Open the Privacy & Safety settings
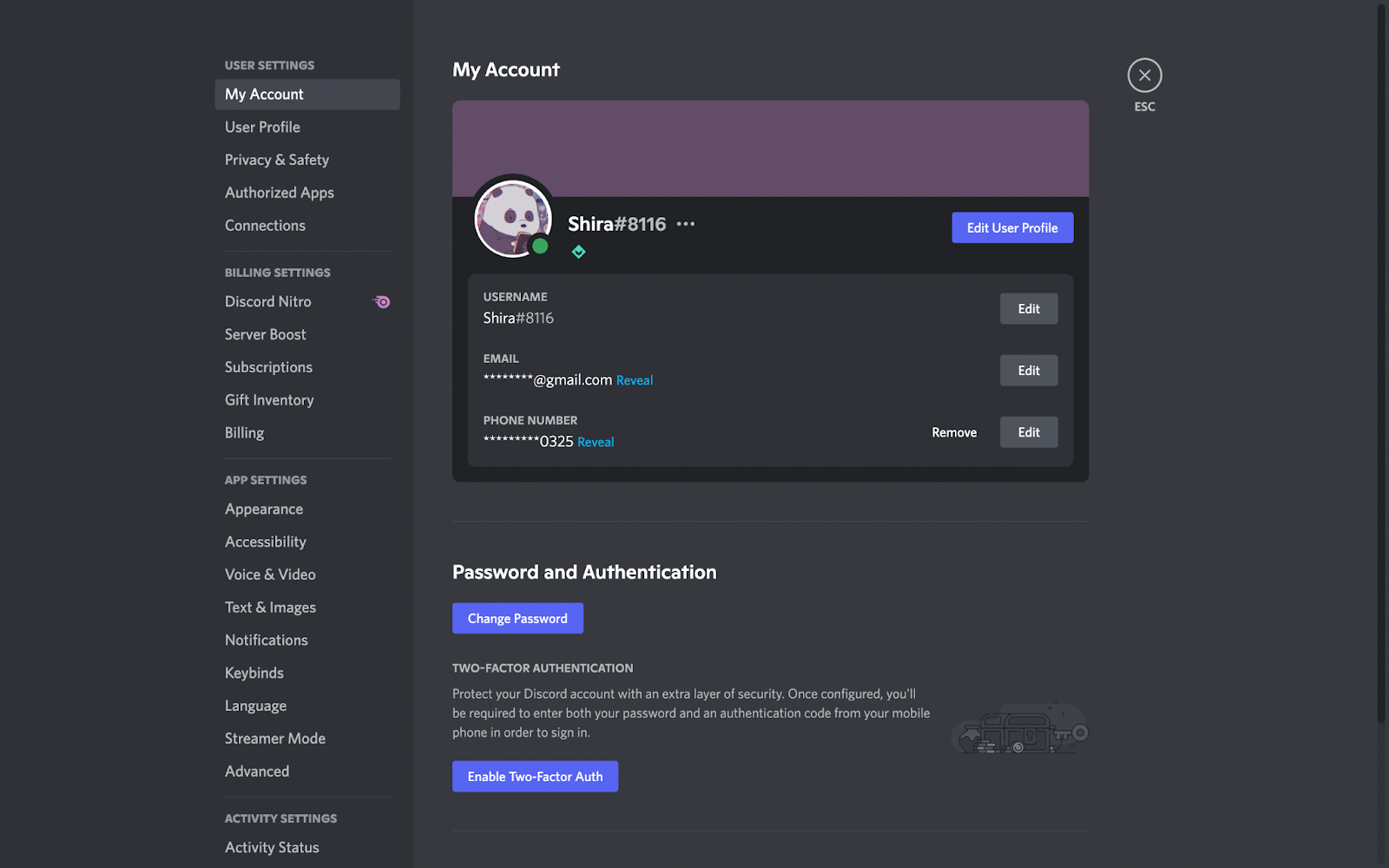 [x=277, y=160]
